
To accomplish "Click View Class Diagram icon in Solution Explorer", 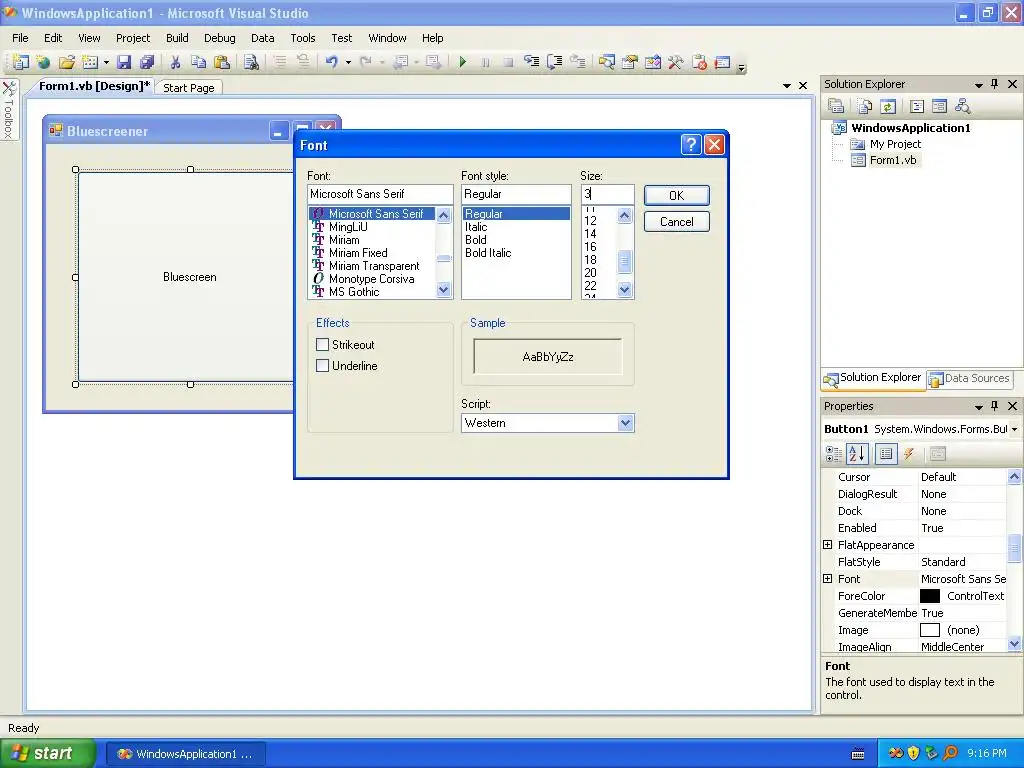I will pos(962,106).
